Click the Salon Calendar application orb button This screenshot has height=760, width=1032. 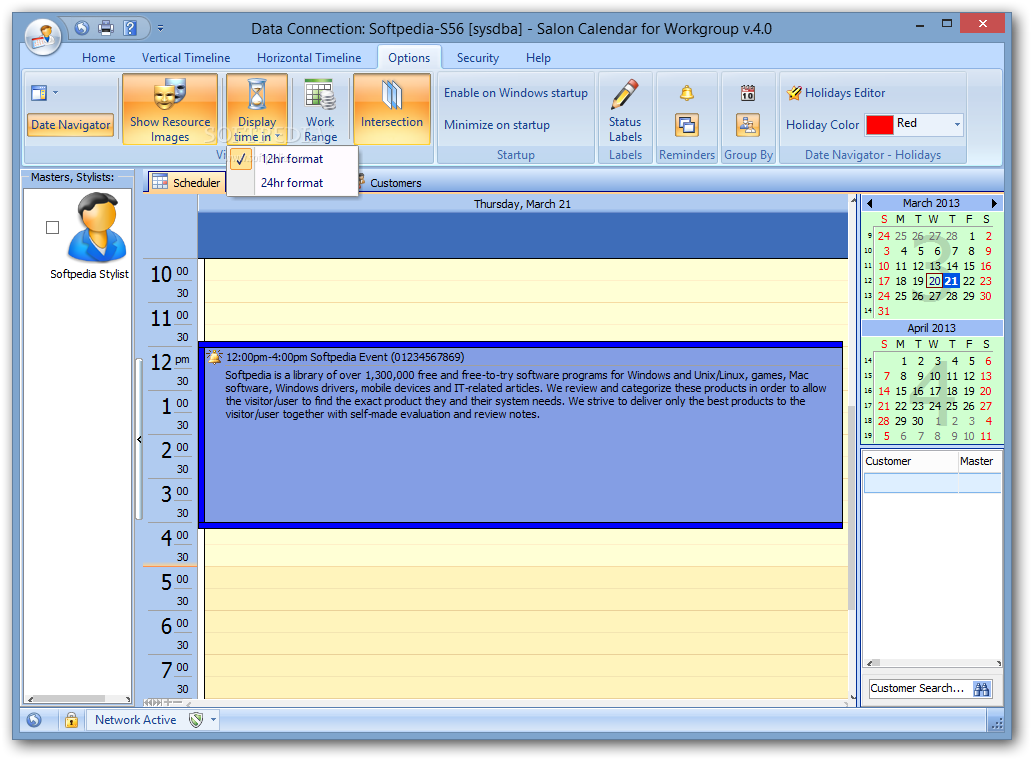[43, 36]
